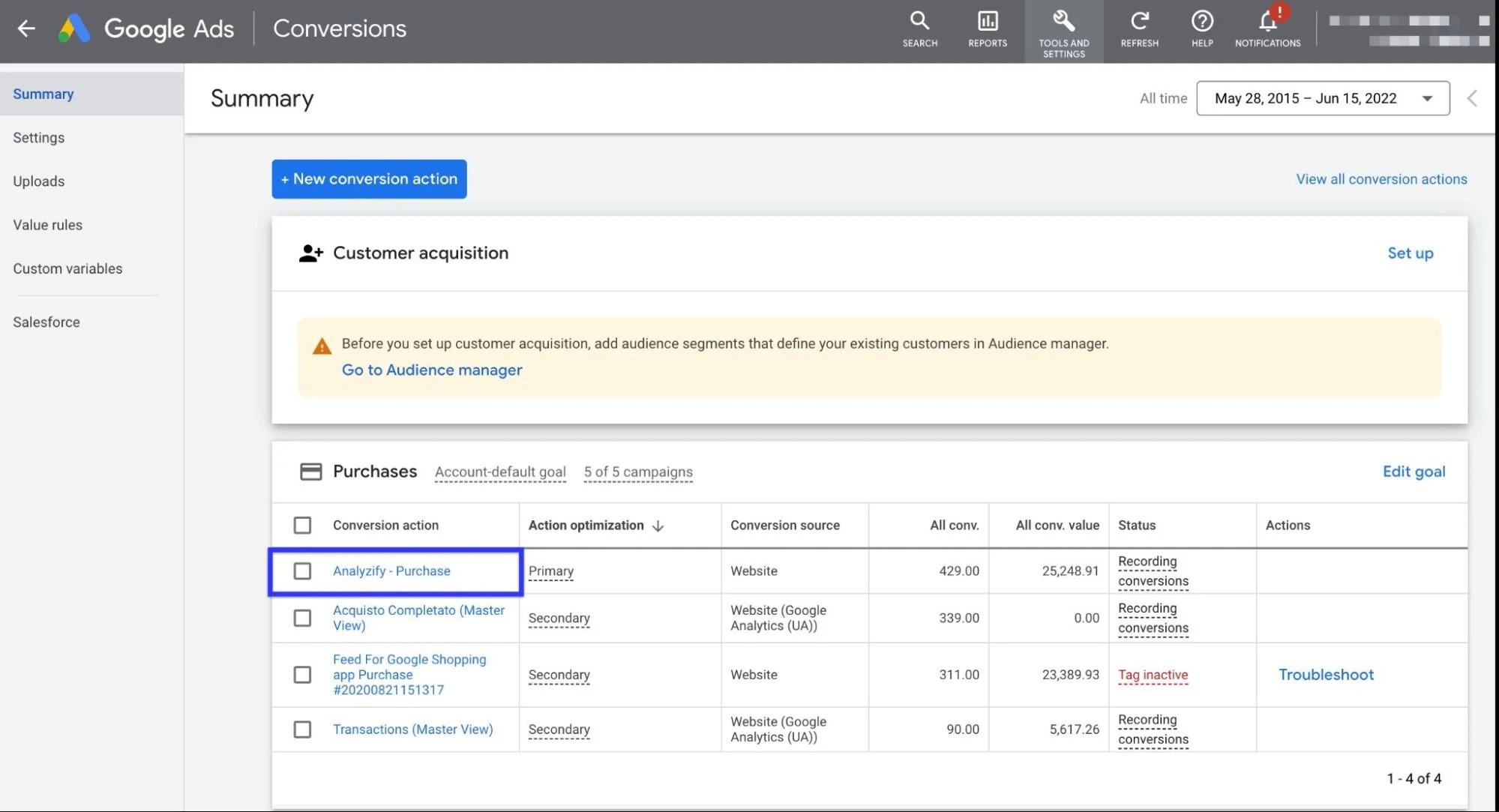Open the Settings menu item in sidebar
This screenshot has width=1499, height=812.
38,136
